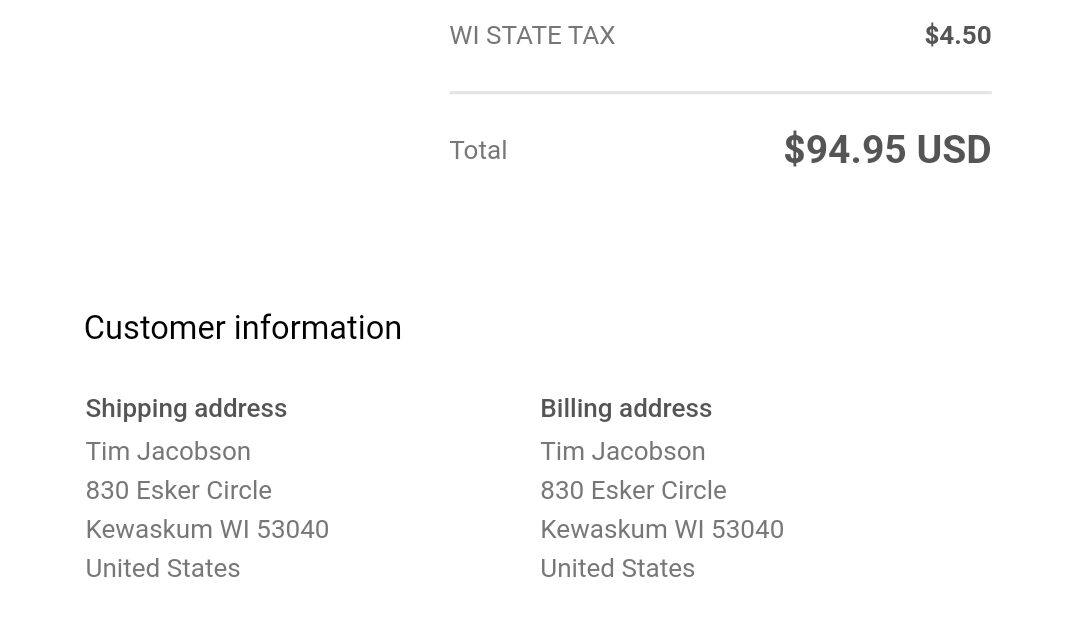Click the divider line above Total
Viewport: 1080px width, 635px height.
[720, 92]
